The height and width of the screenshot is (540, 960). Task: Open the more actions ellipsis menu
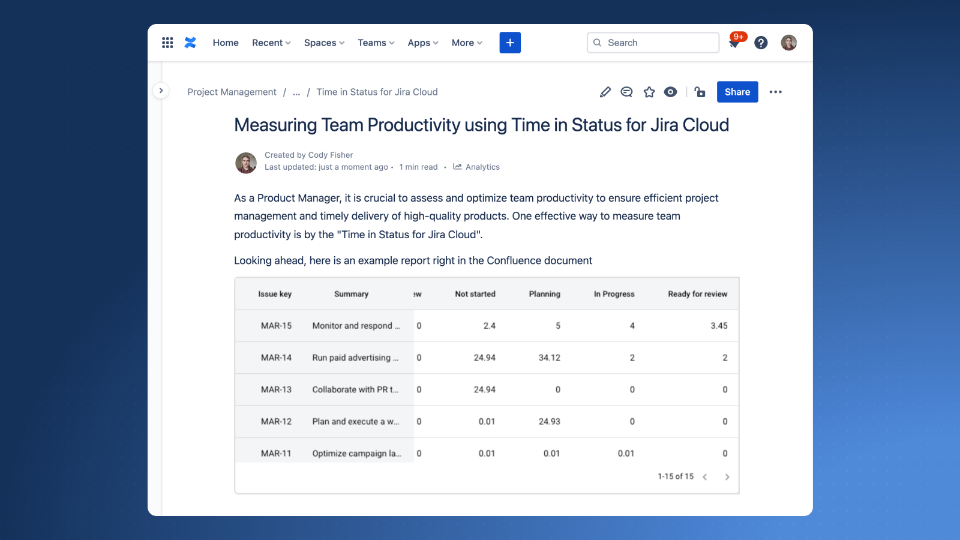[x=776, y=92]
